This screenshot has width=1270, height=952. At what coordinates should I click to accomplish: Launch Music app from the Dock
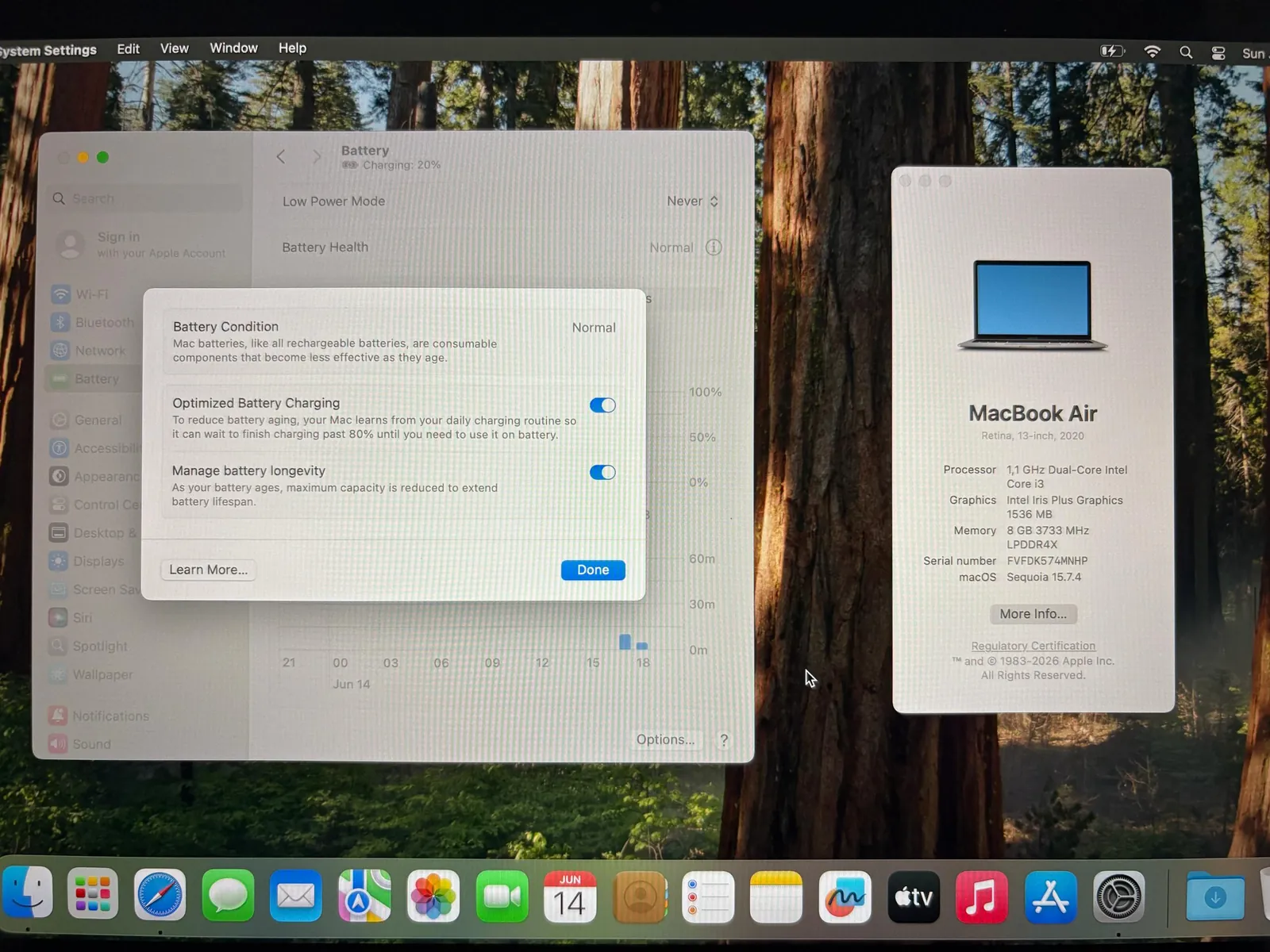click(x=982, y=897)
